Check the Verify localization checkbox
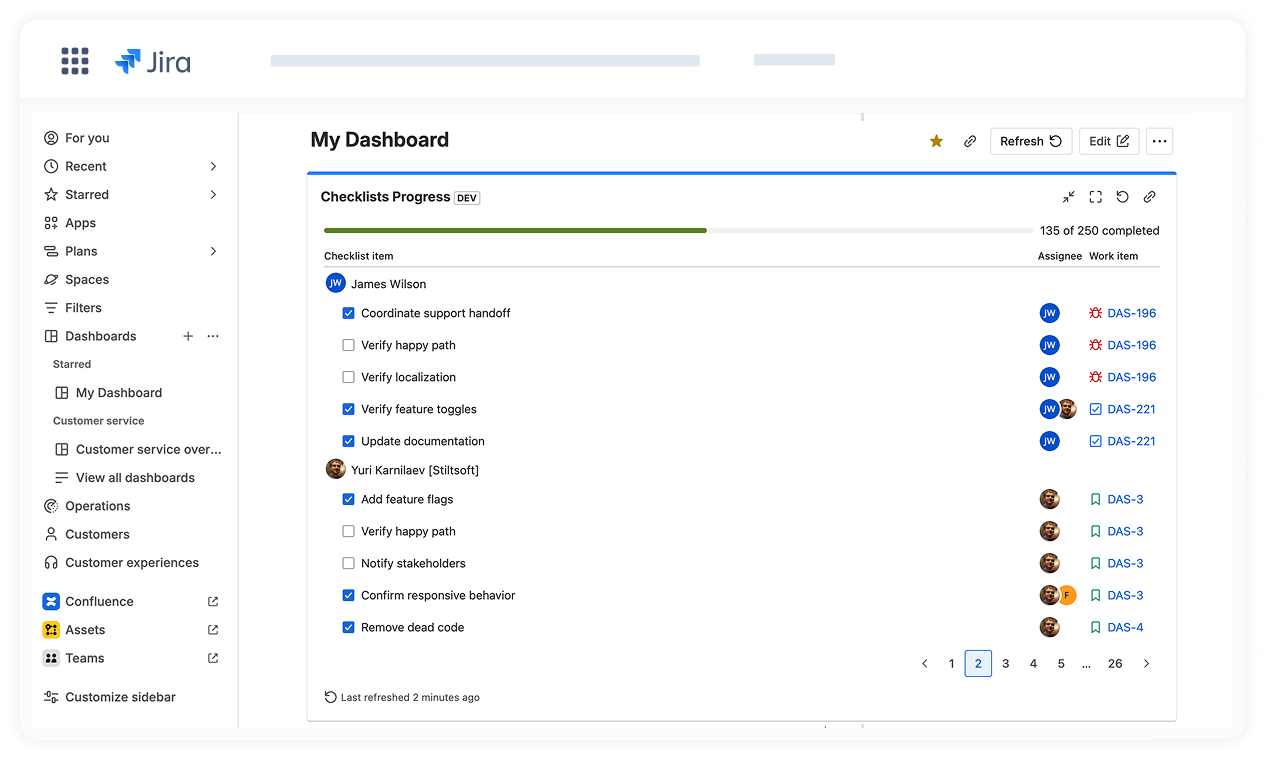Viewport: 1265px width, 760px height. (x=348, y=377)
